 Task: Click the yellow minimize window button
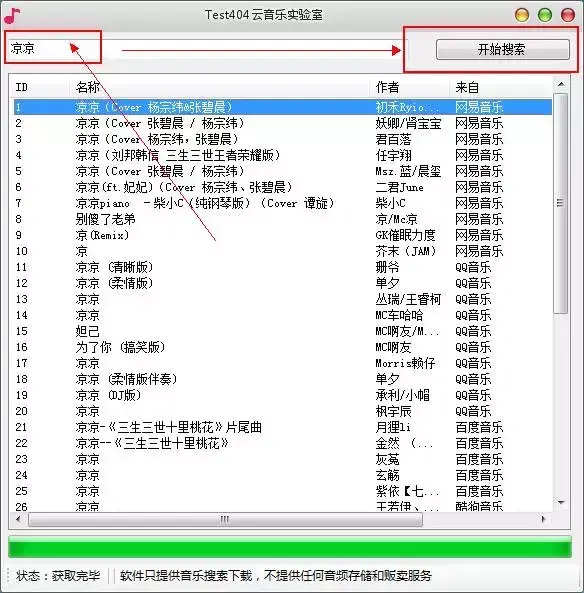pos(522,15)
